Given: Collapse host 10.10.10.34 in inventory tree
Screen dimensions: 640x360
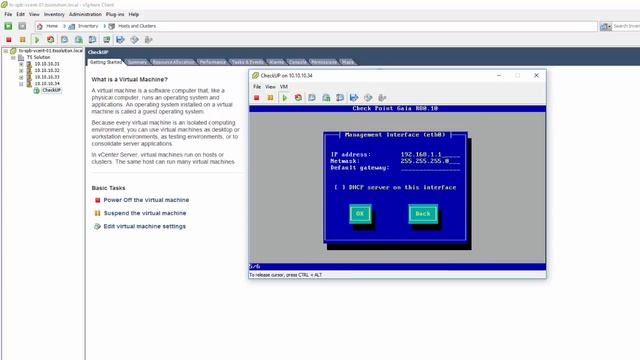Looking at the screenshot, I should [x=21, y=84].
